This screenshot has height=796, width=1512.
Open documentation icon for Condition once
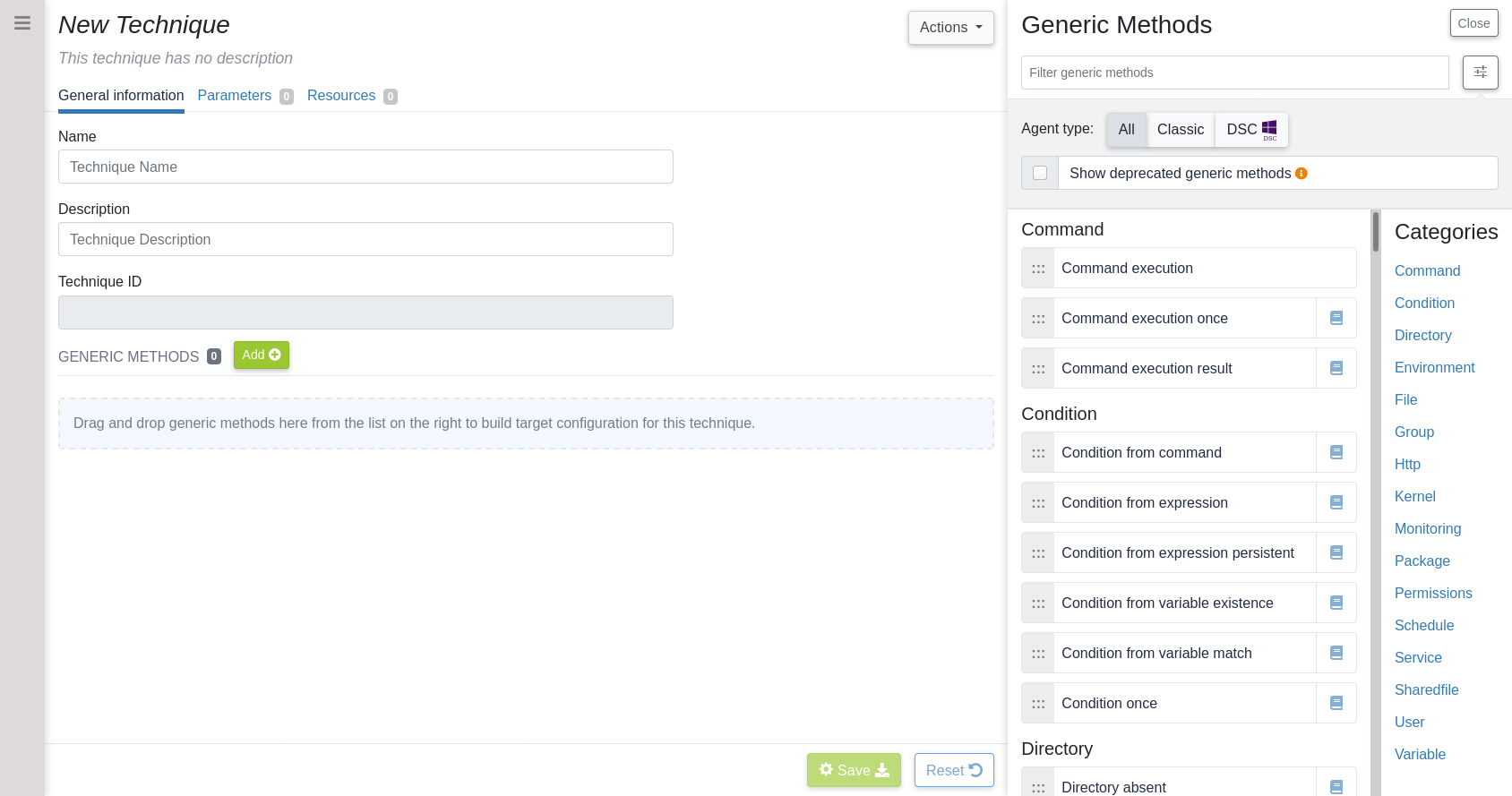1336,703
